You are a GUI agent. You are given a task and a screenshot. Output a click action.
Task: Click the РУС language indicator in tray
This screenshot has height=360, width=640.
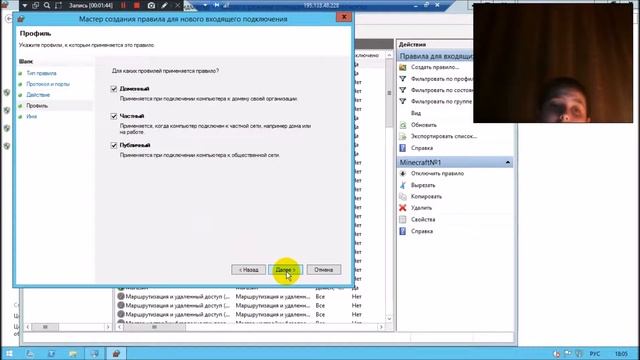click(x=595, y=353)
